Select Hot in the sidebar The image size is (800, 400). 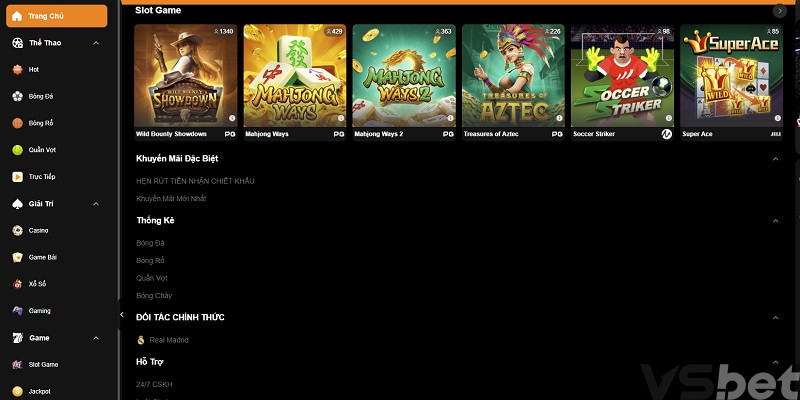point(34,69)
